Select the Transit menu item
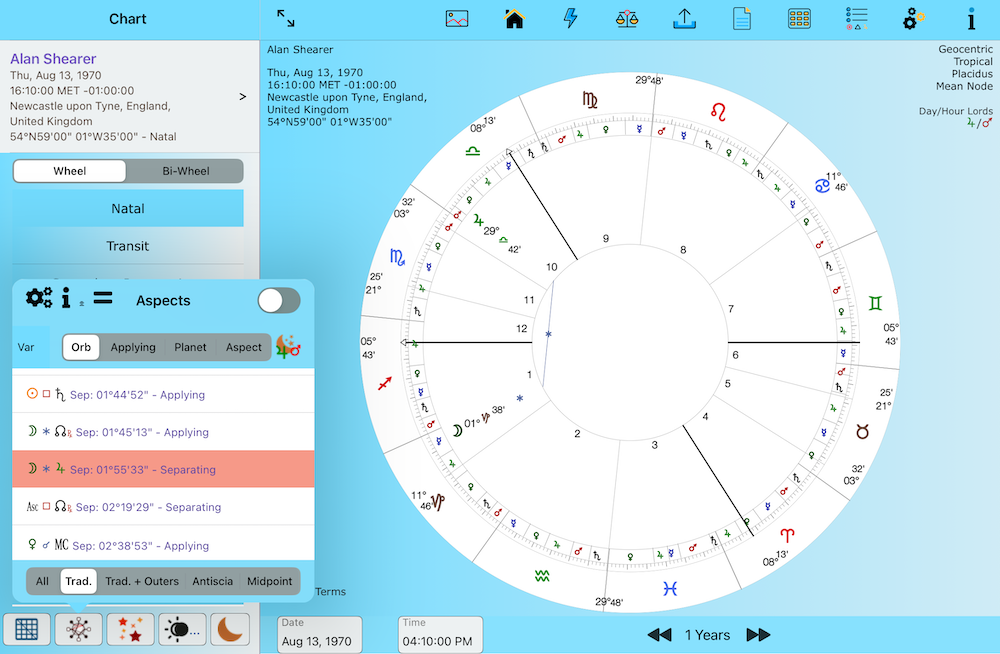This screenshot has height=654, width=1000. click(x=128, y=246)
